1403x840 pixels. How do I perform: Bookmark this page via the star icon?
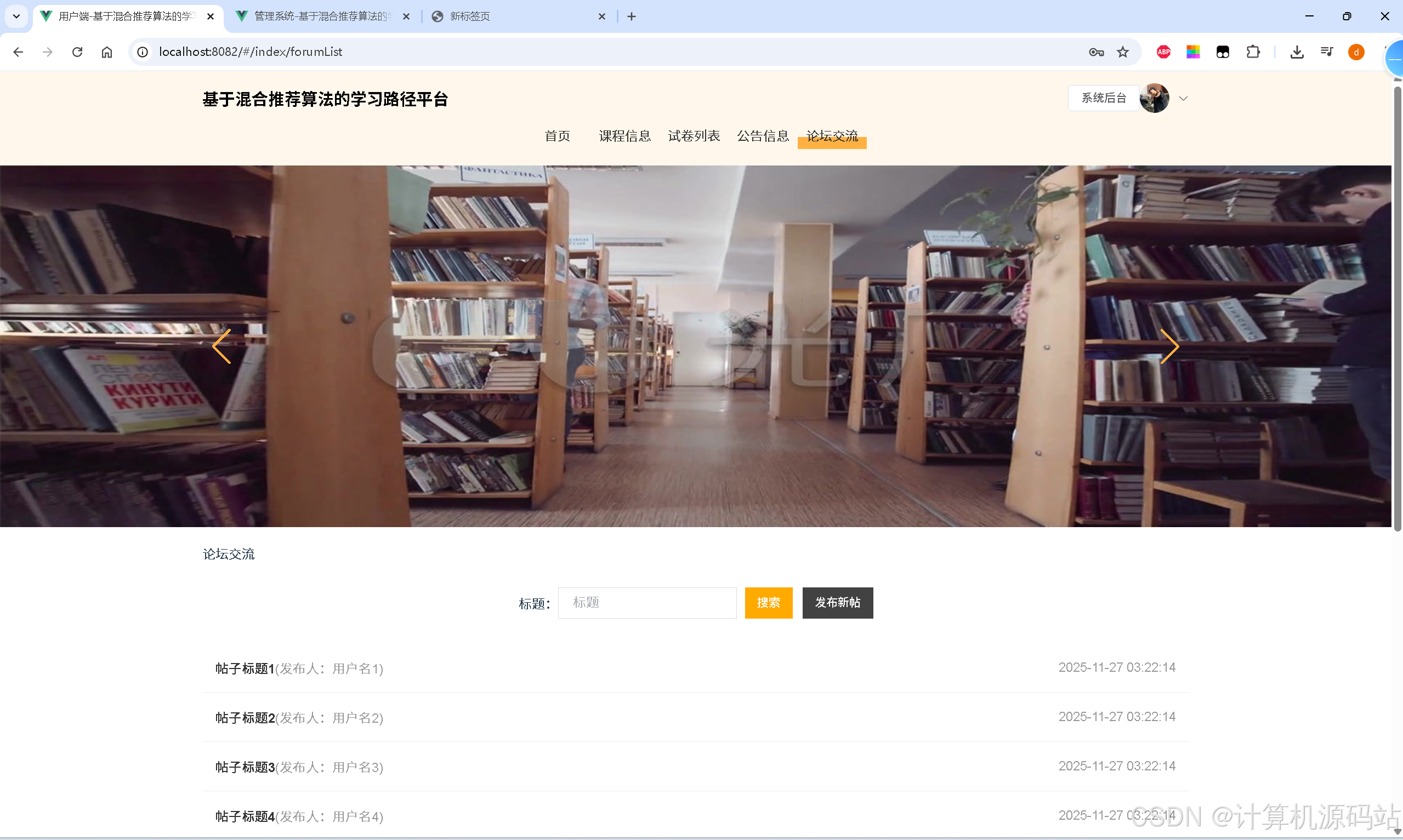click(1123, 52)
